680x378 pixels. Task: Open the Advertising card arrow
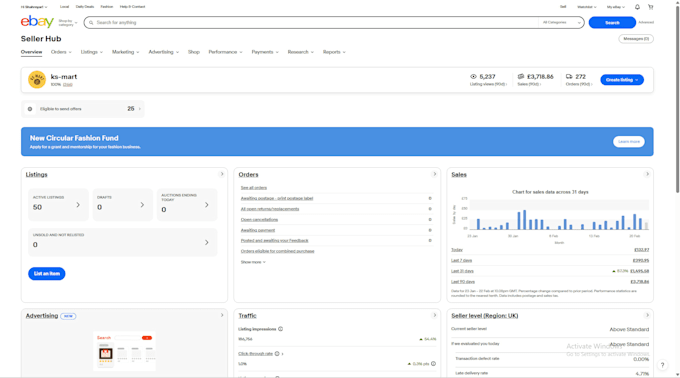pyautogui.click(x=222, y=315)
